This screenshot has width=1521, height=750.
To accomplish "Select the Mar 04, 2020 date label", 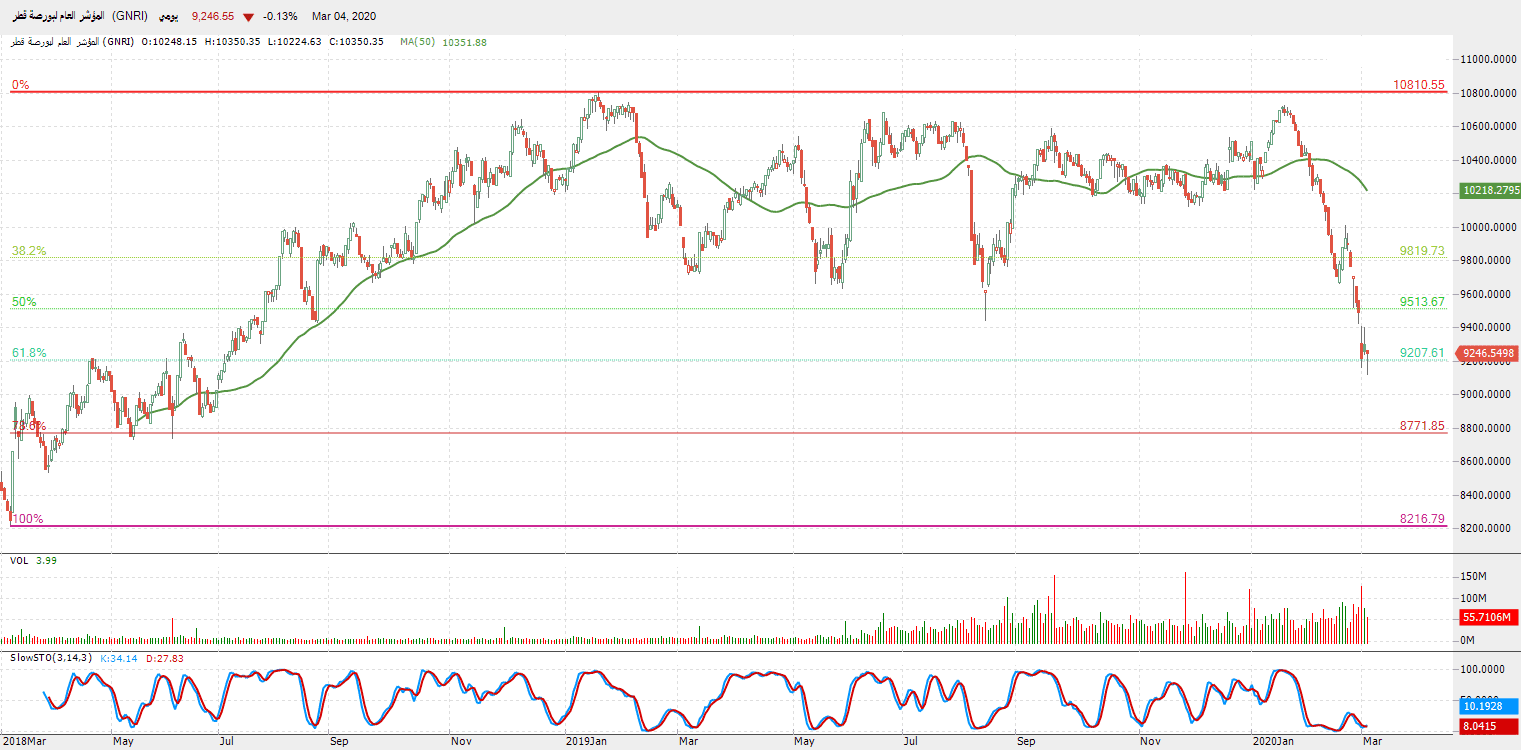I will point(344,16).
